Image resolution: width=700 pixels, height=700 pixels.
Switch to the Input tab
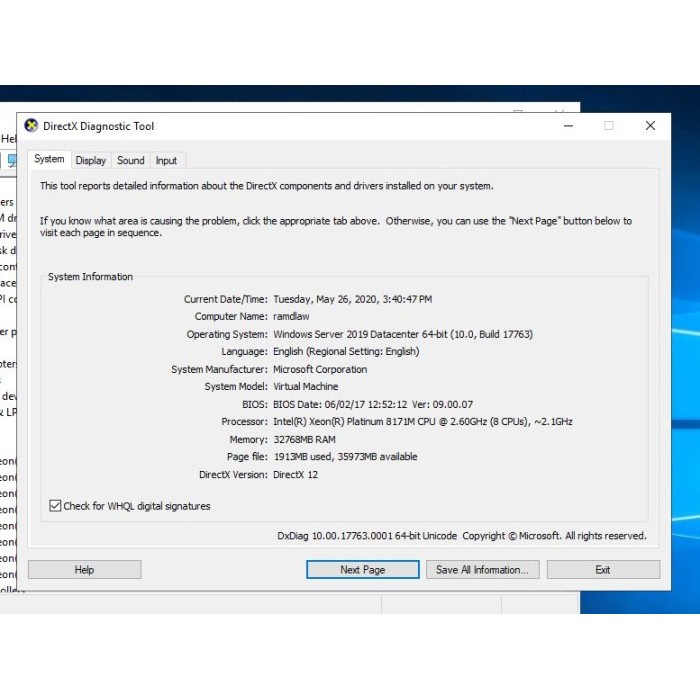point(166,160)
